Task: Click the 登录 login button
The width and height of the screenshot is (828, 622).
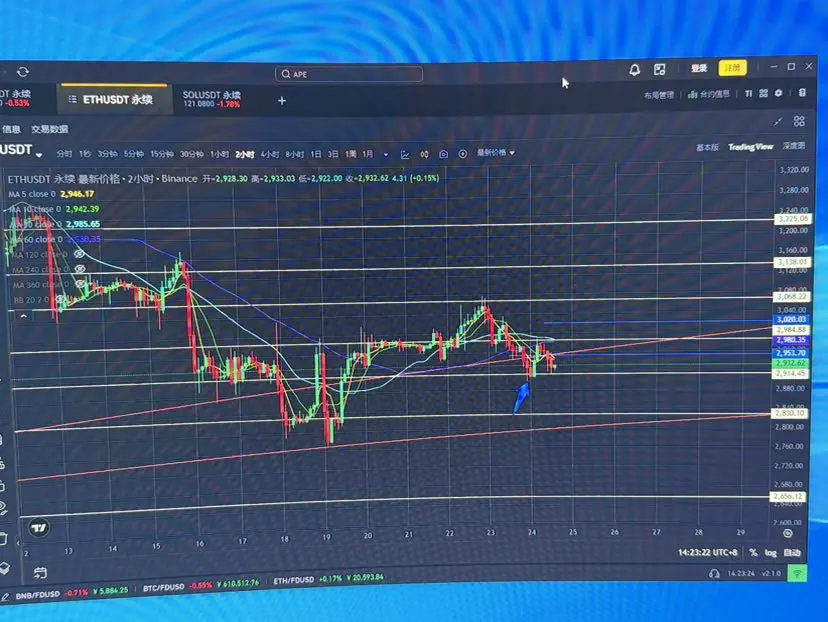Action: pyautogui.click(x=699, y=68)
